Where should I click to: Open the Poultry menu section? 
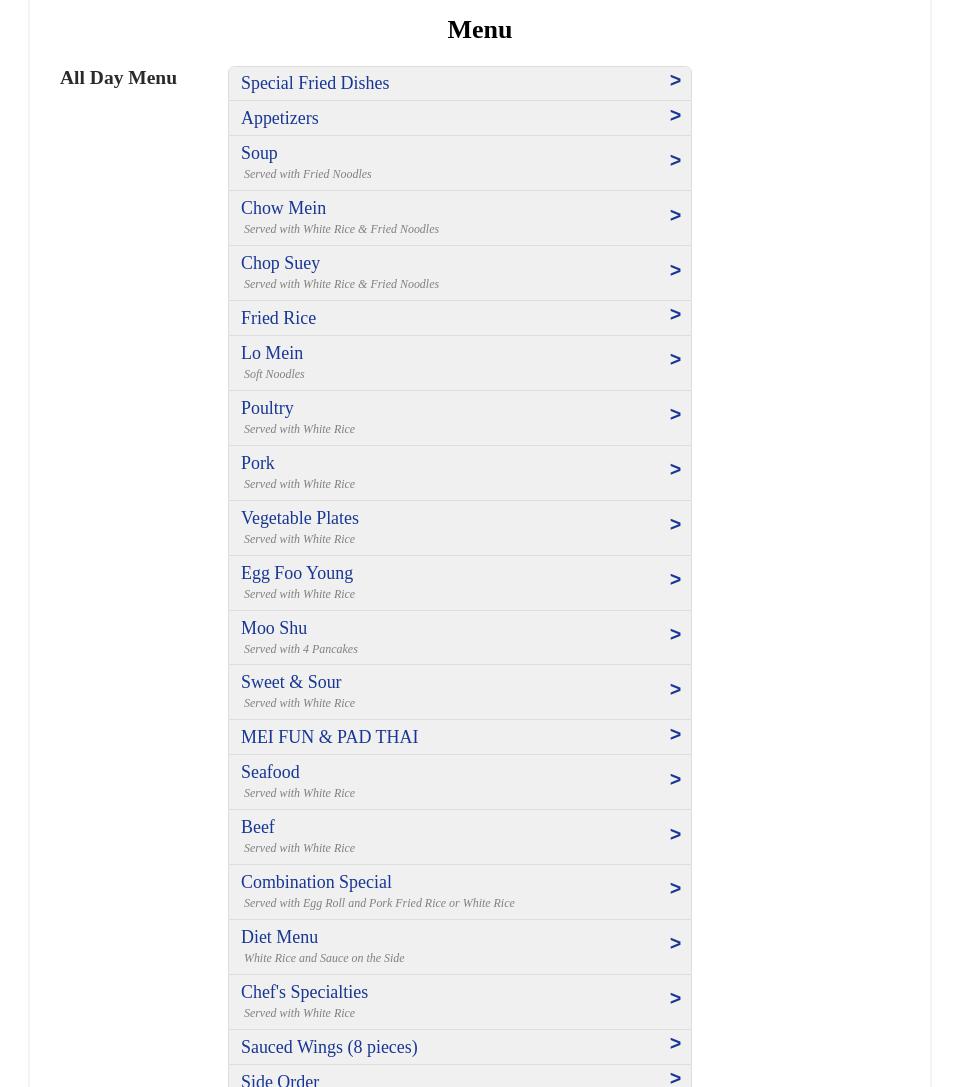(x=267, y=408)
